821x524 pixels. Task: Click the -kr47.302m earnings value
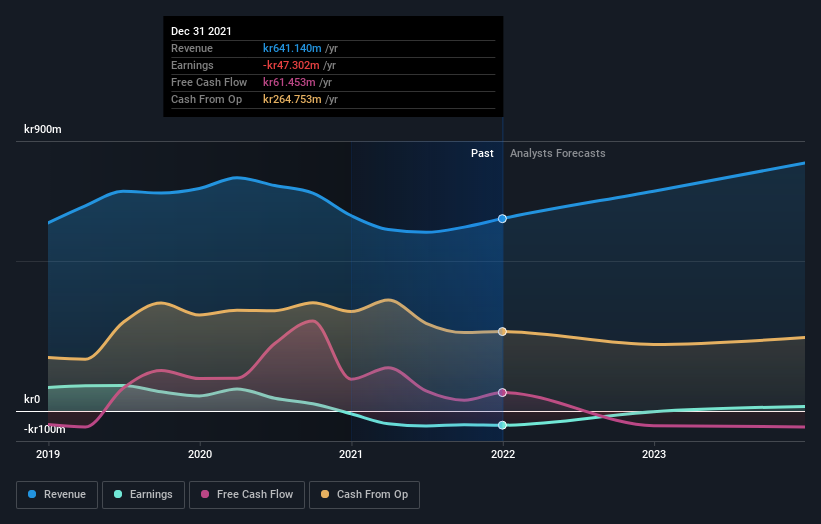291,65
